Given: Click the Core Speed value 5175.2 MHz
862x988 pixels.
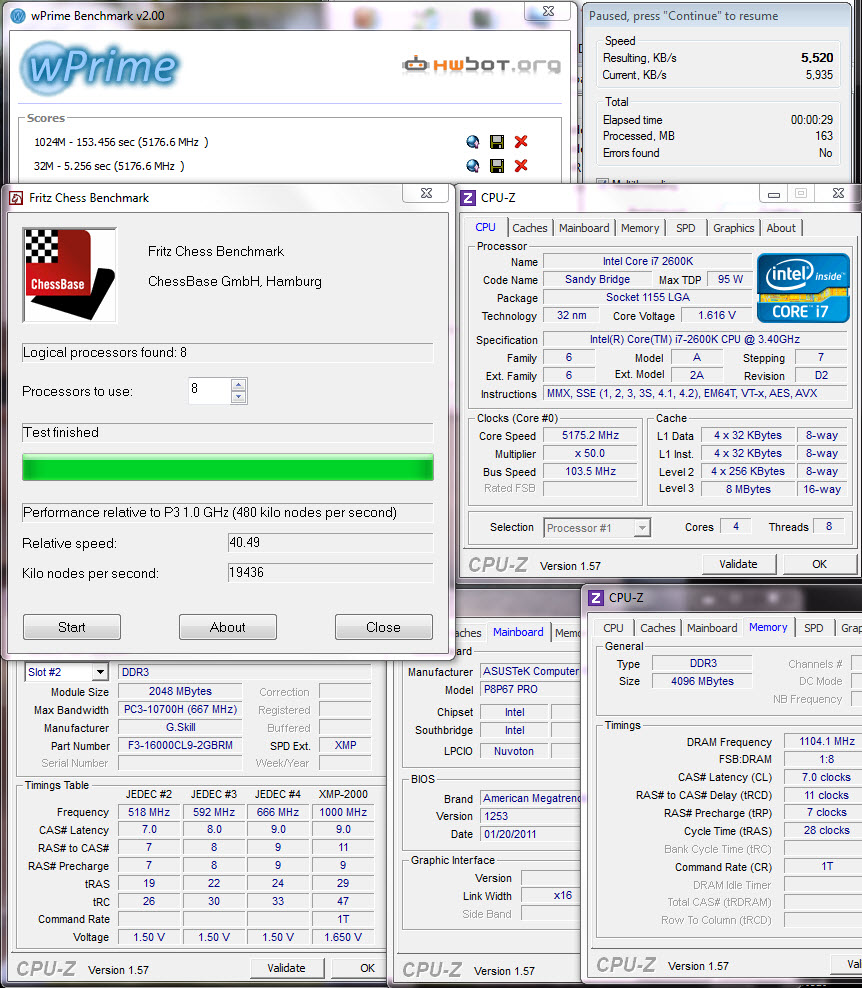Looking at the screenshot, I should point(590,435).
